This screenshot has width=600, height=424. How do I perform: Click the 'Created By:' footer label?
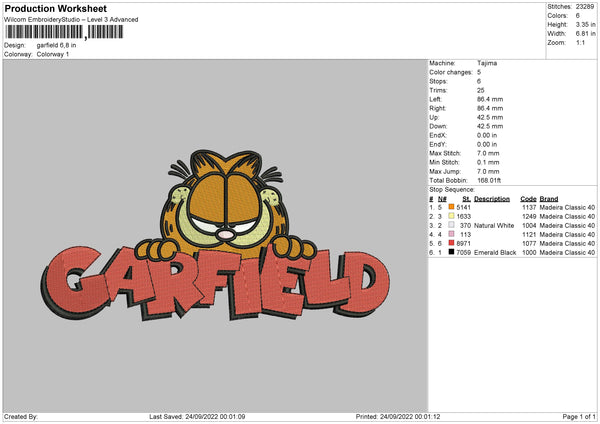click(x=21, y=416)
